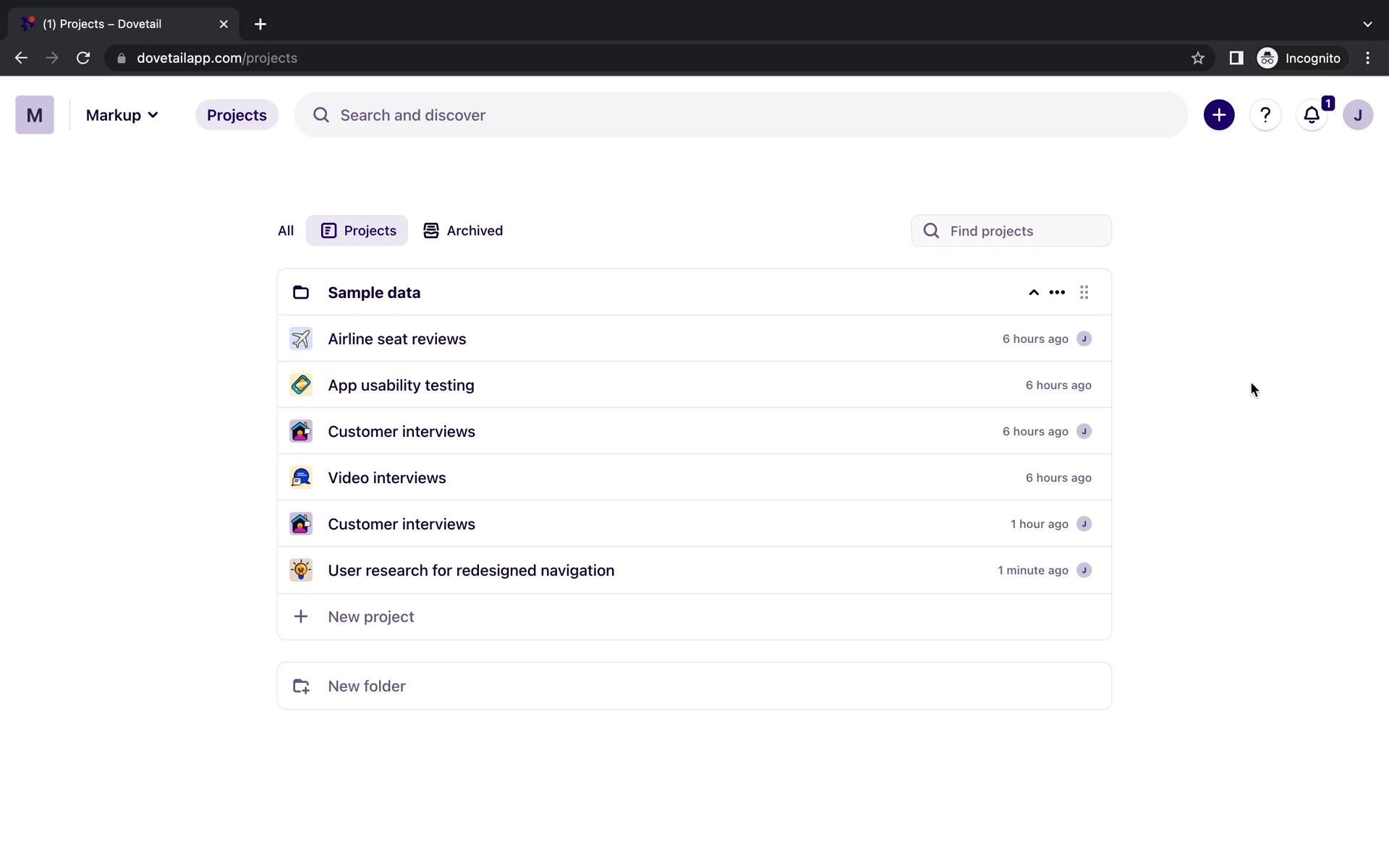This screenshot has height=868, width=1389.
Task: Switch to the Archived tab
Action: coord(463,231)
